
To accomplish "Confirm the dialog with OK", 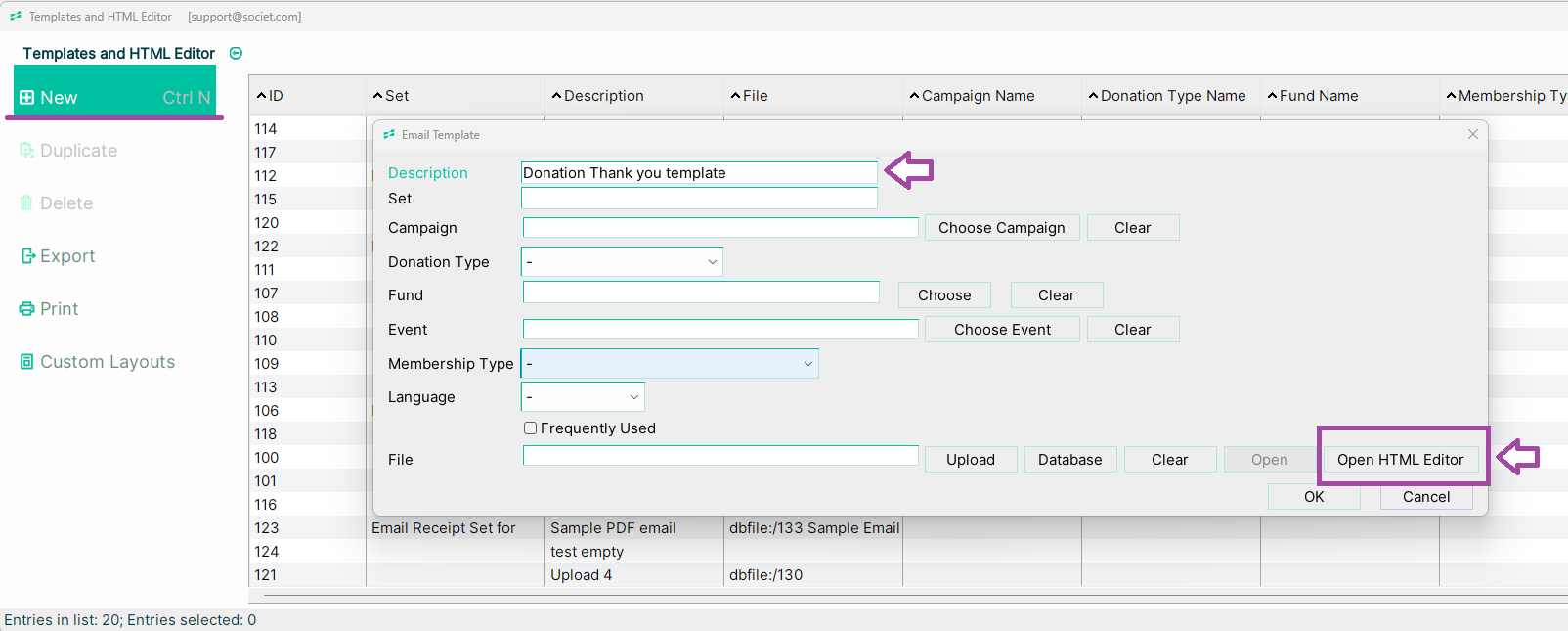I will [x=1314, y=497].
